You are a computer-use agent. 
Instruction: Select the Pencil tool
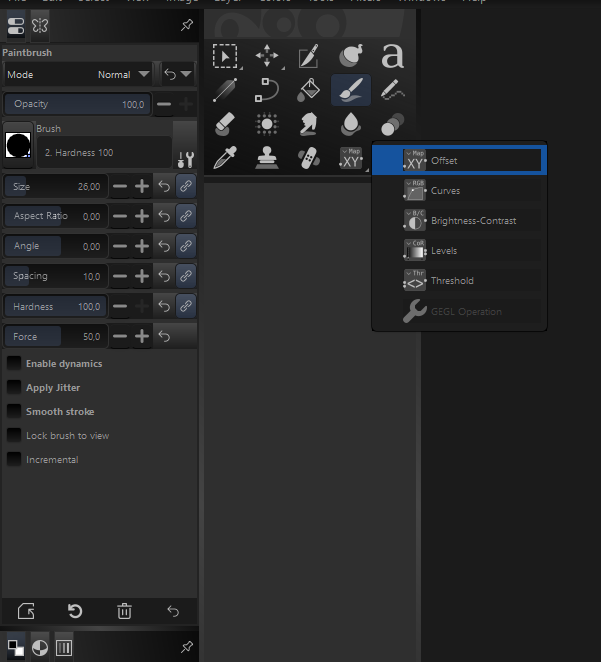[x=393, y=90]
